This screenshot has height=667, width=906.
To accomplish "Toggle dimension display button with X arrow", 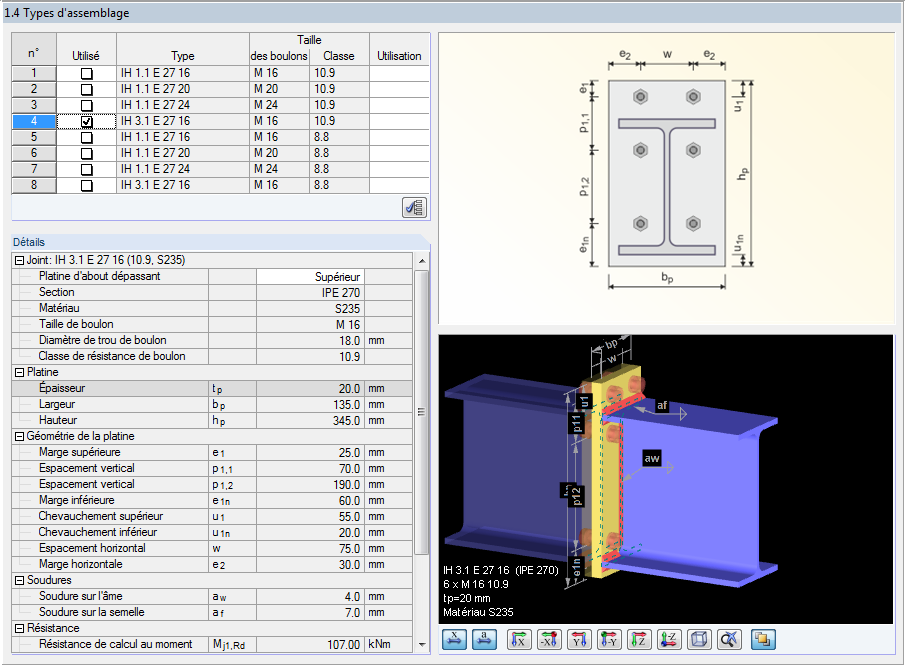I will click(455, 639).
